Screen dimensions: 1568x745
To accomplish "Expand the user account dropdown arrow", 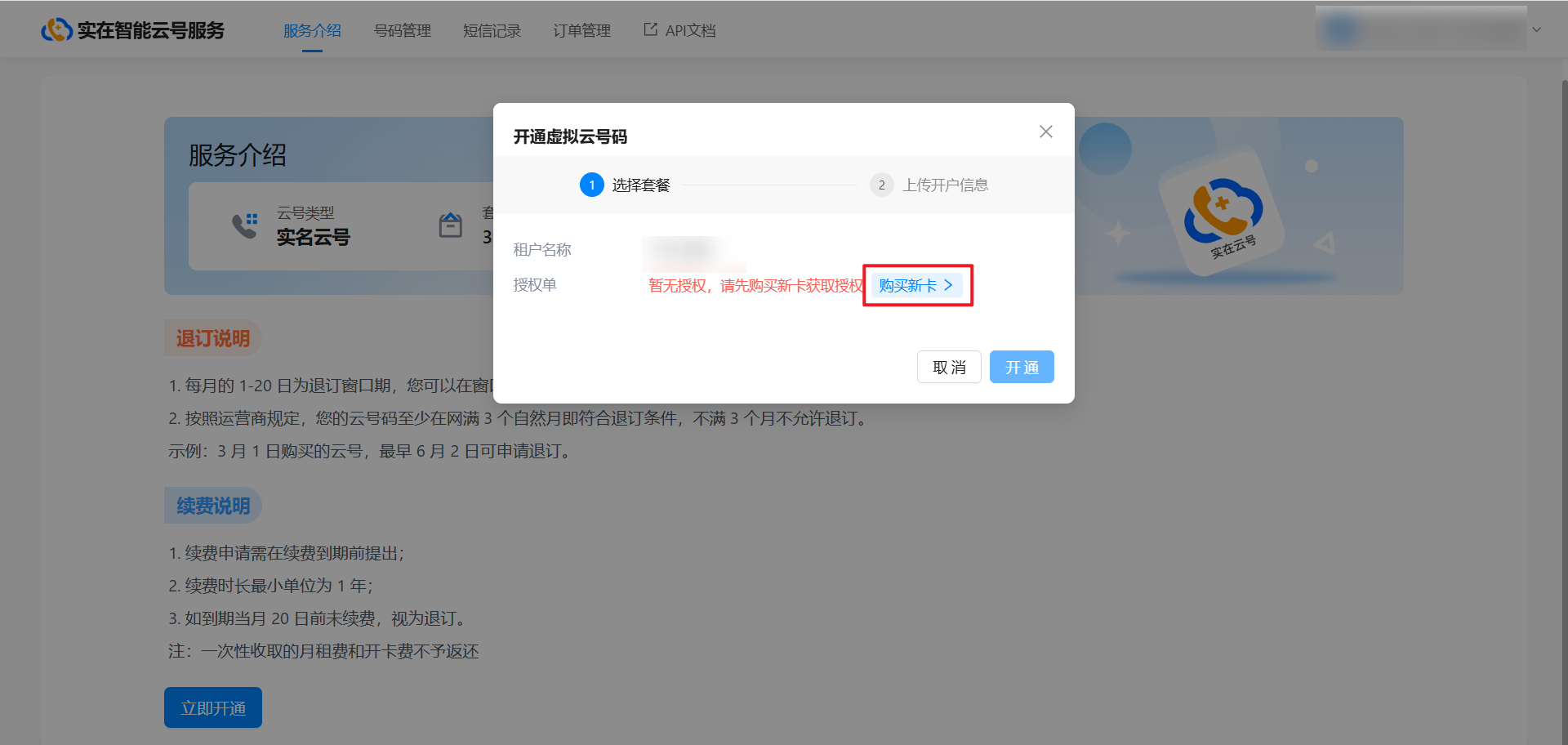I will [1536, 29].
